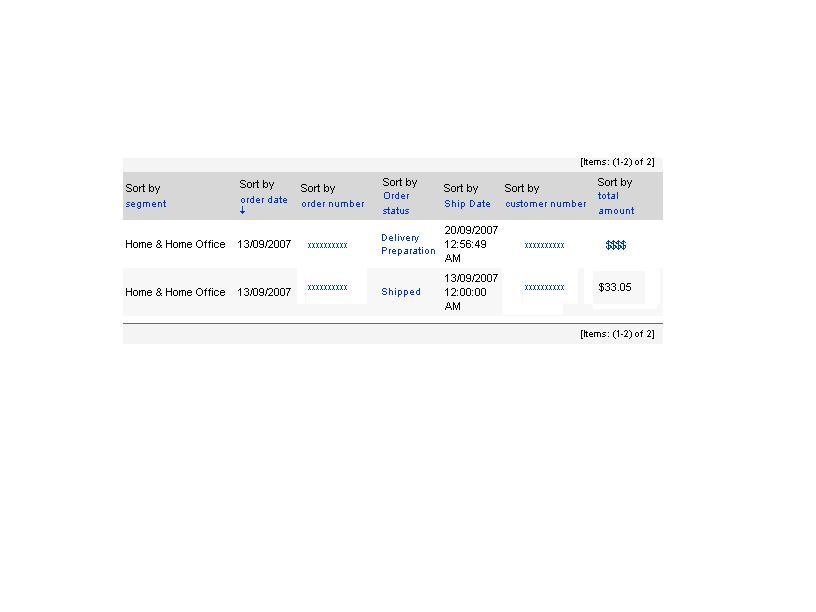Click the second row 13/09/2007 order date

tap(264, 292)
